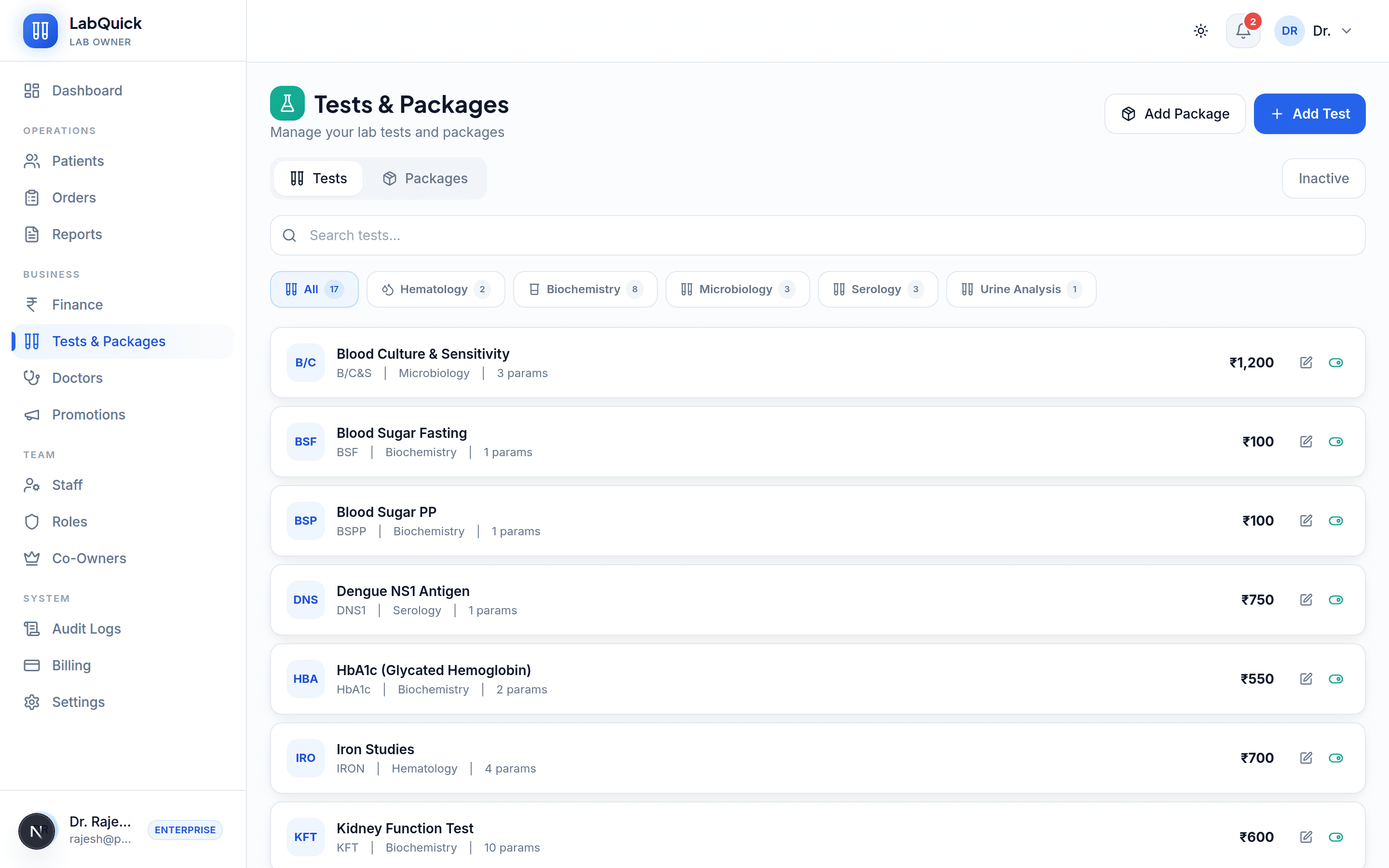Viewport: 1389px width, 868px height.
Task: Open Settings from sidebar
Action: 123,702
